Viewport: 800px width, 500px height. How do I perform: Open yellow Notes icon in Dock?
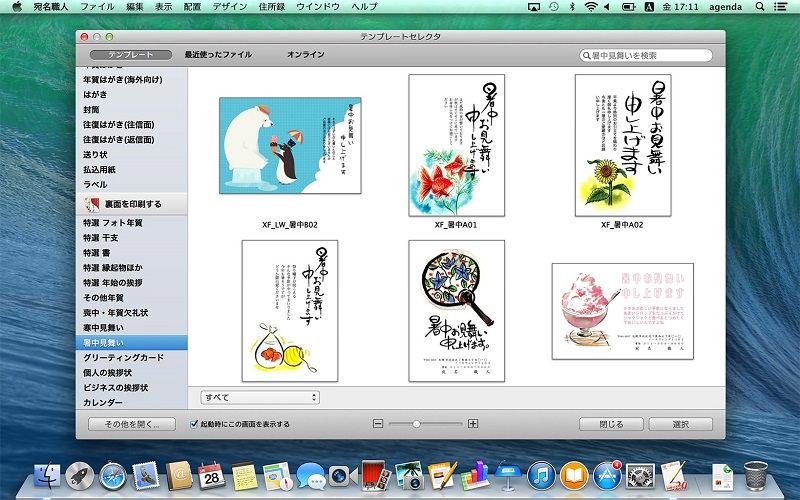(244, 477)
